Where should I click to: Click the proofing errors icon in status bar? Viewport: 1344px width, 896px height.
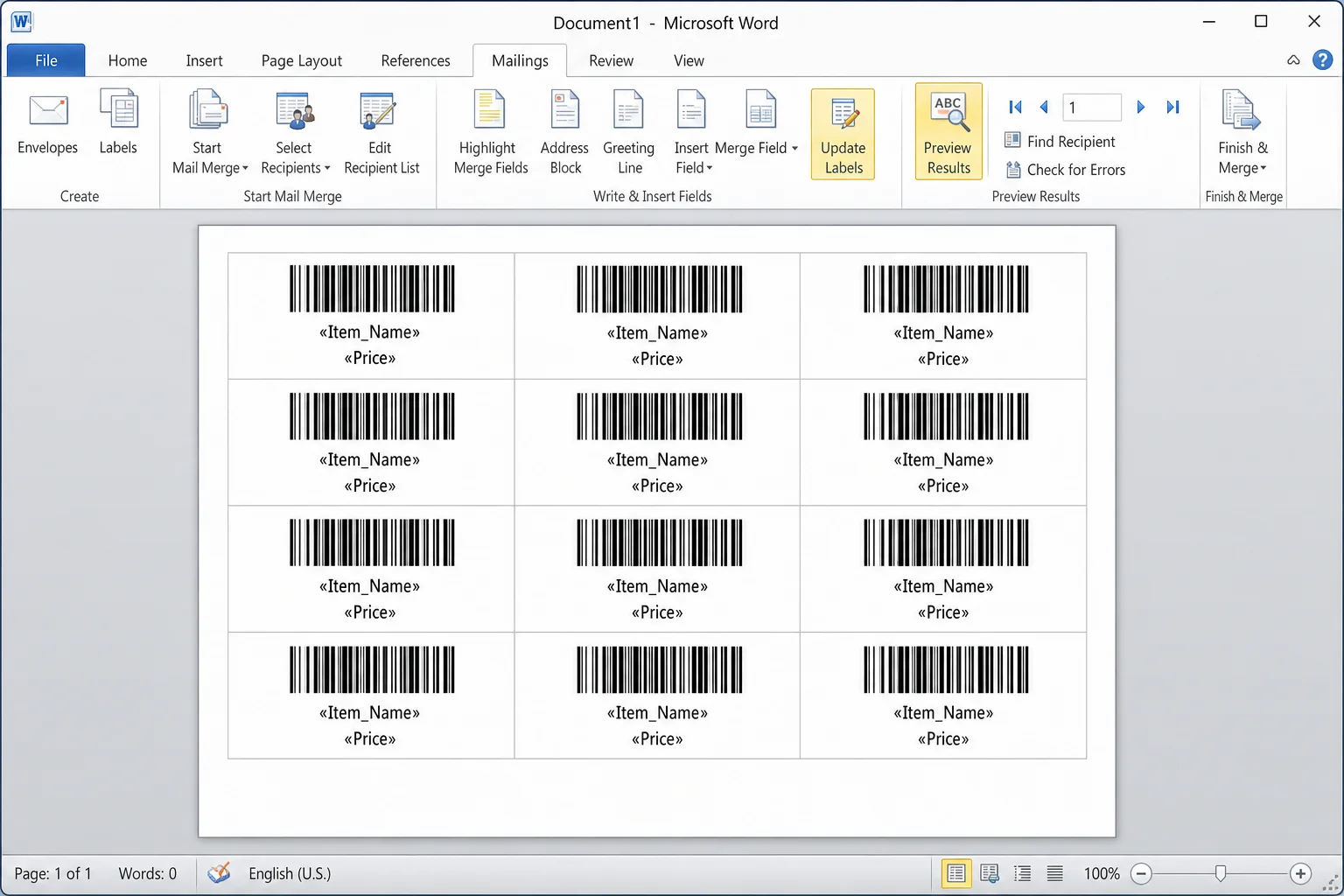[x=219, y=872]
